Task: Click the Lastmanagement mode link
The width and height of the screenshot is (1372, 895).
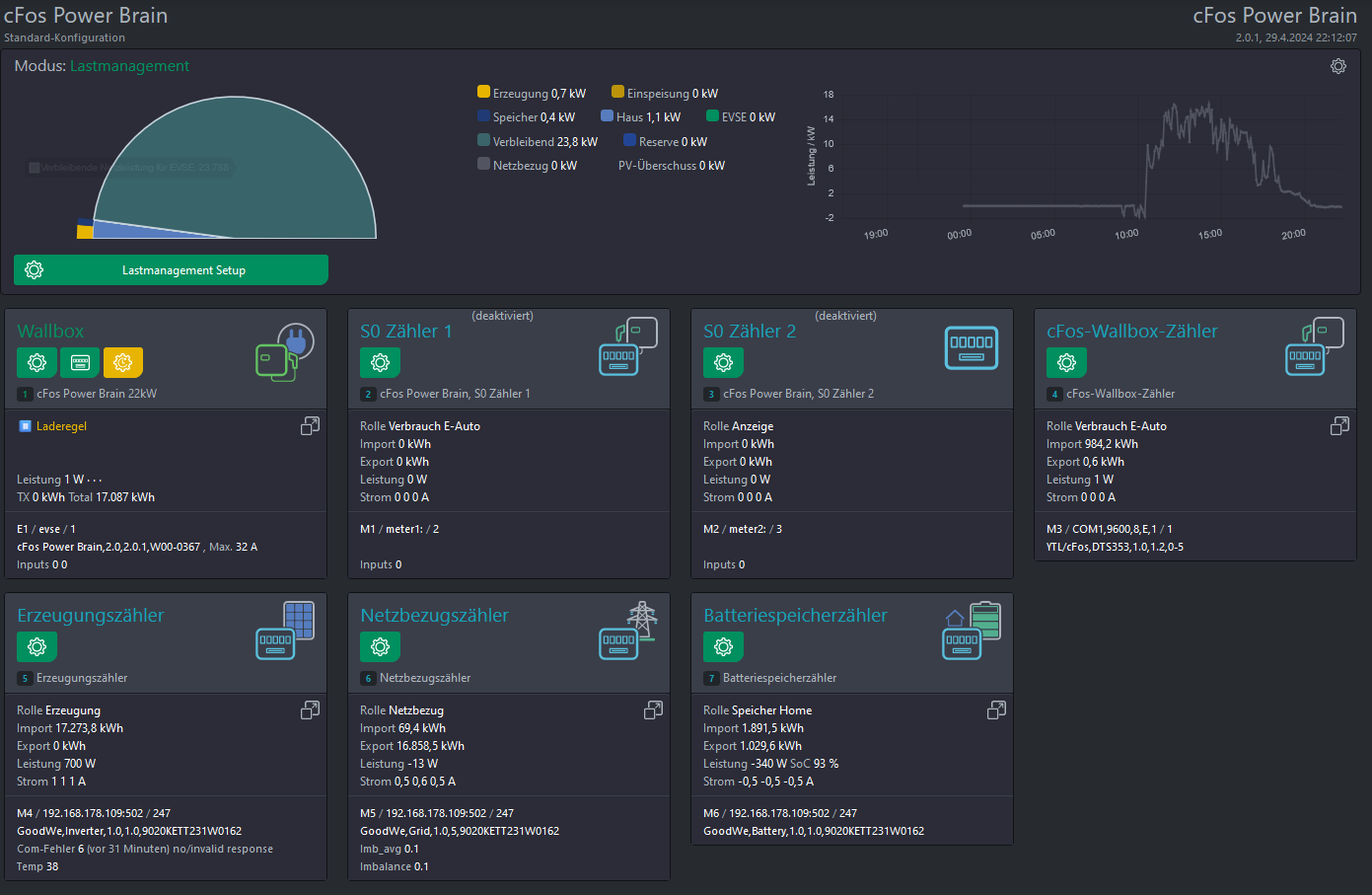Action: [129, 66]
